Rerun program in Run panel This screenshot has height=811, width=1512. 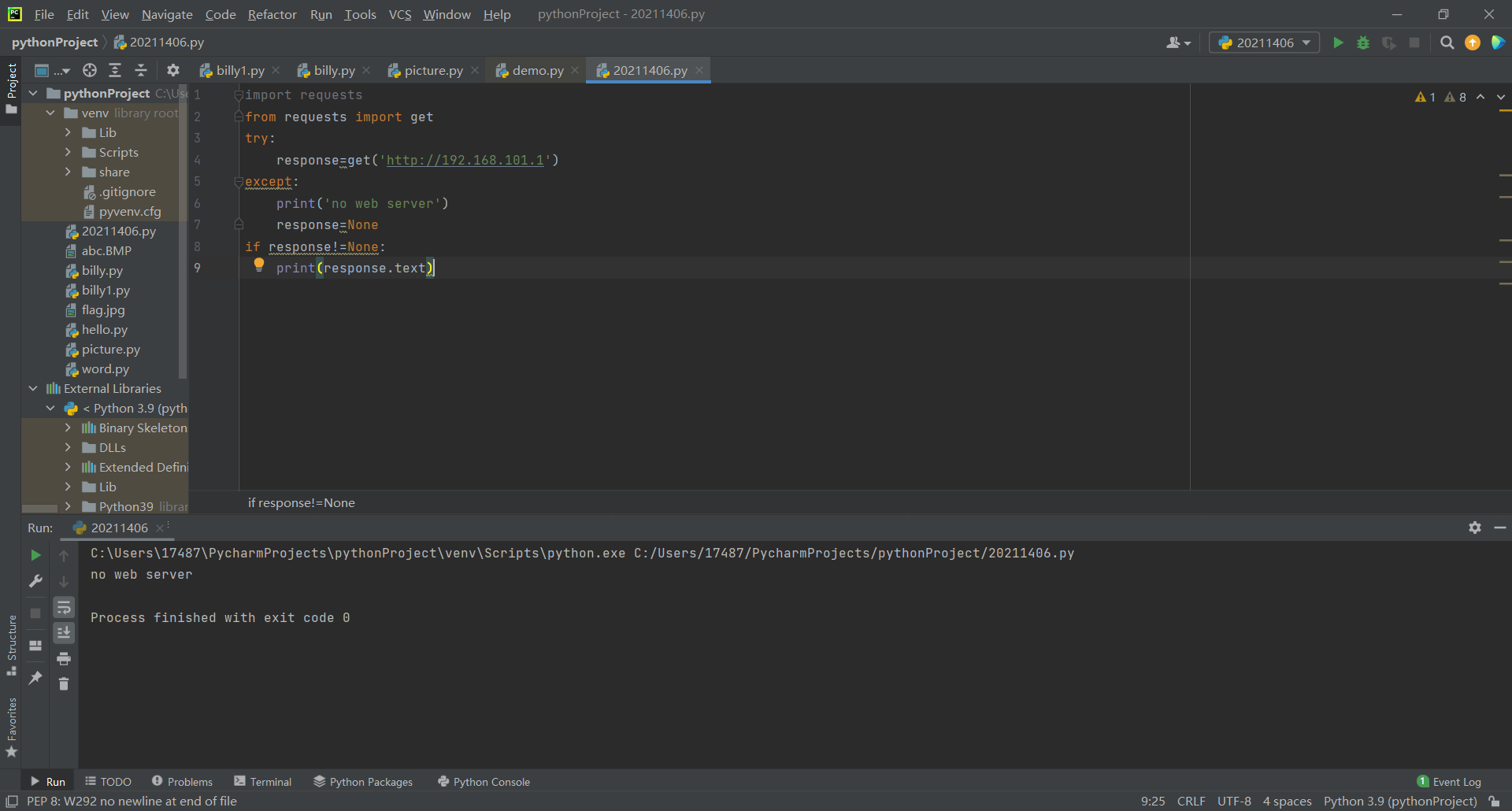[x=35, y=555]
